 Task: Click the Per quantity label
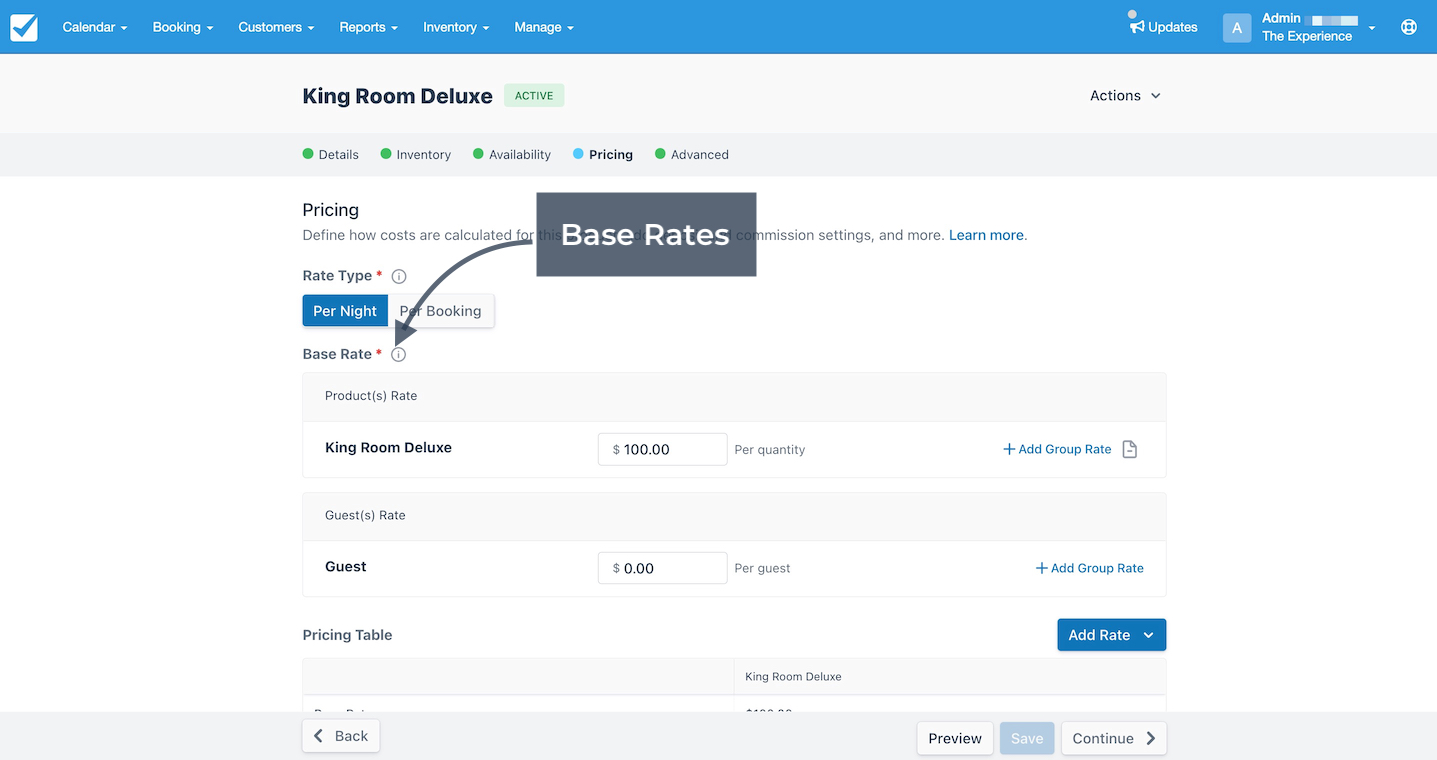click(x=769, y=450)
